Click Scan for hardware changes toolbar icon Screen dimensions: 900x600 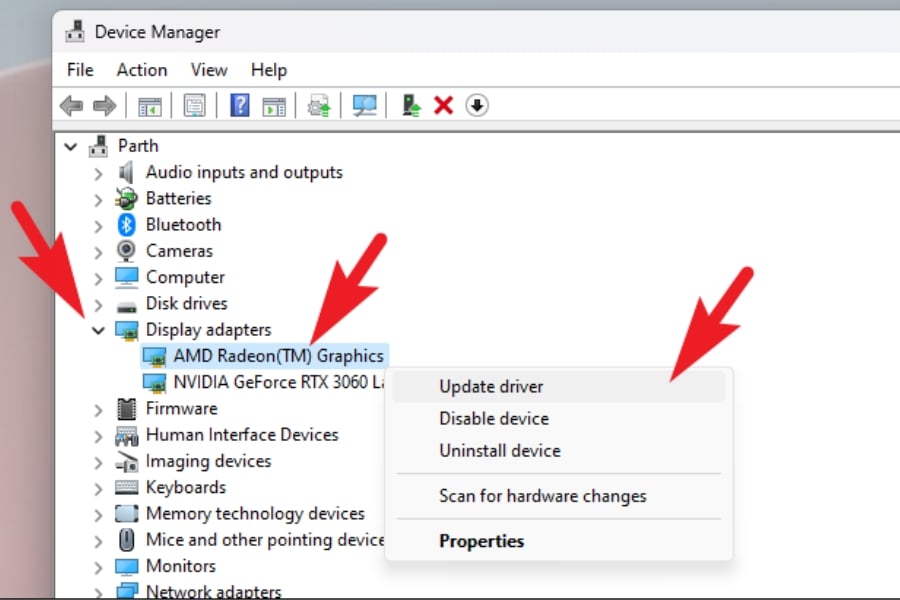[x=364, y=105]
